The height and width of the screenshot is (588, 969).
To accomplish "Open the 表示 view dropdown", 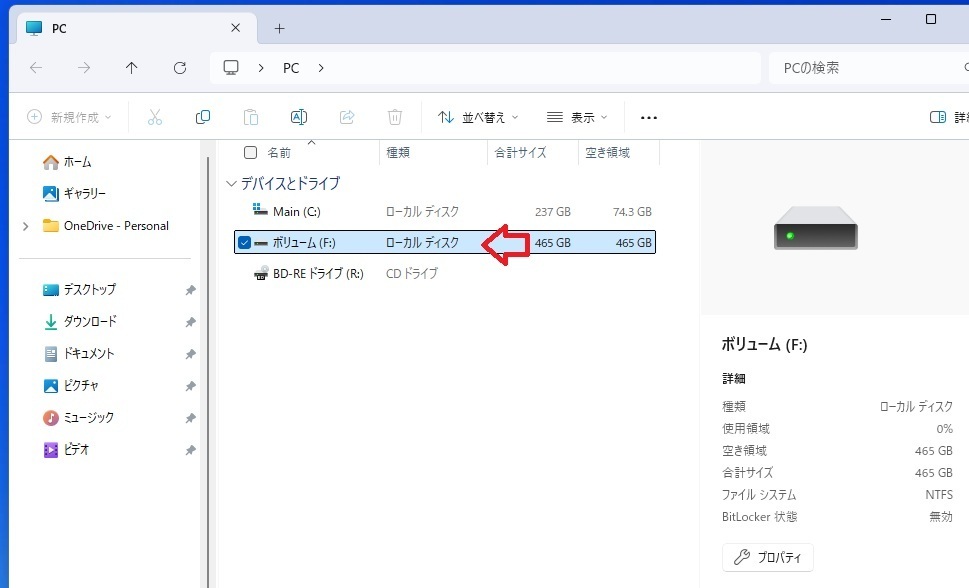I will 577,117.
